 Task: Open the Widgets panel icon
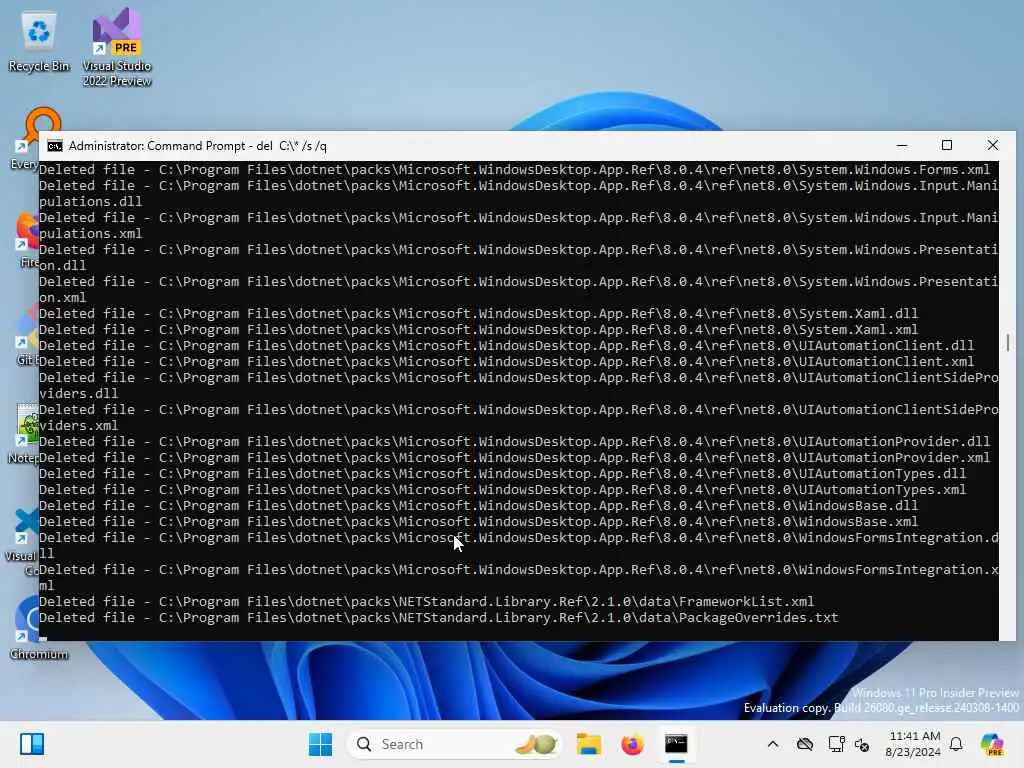click(x=31, y=744)
